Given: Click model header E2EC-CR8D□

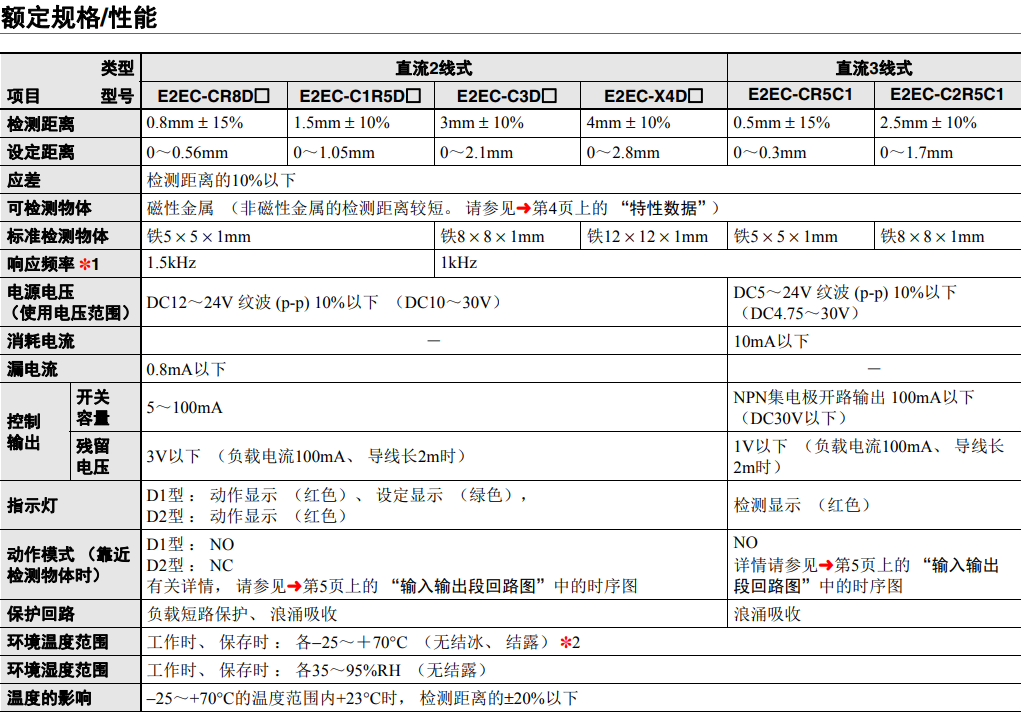Looking at the screenshot, I should coord(214,96).
